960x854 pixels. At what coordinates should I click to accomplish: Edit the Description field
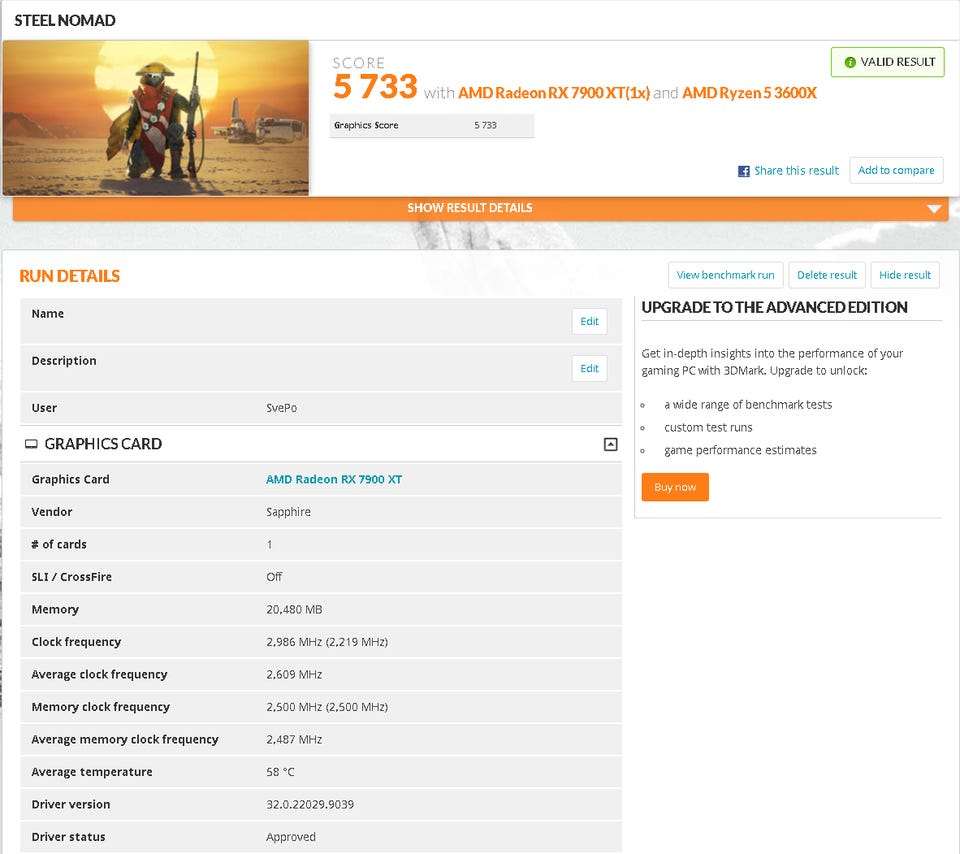[589, 369]
